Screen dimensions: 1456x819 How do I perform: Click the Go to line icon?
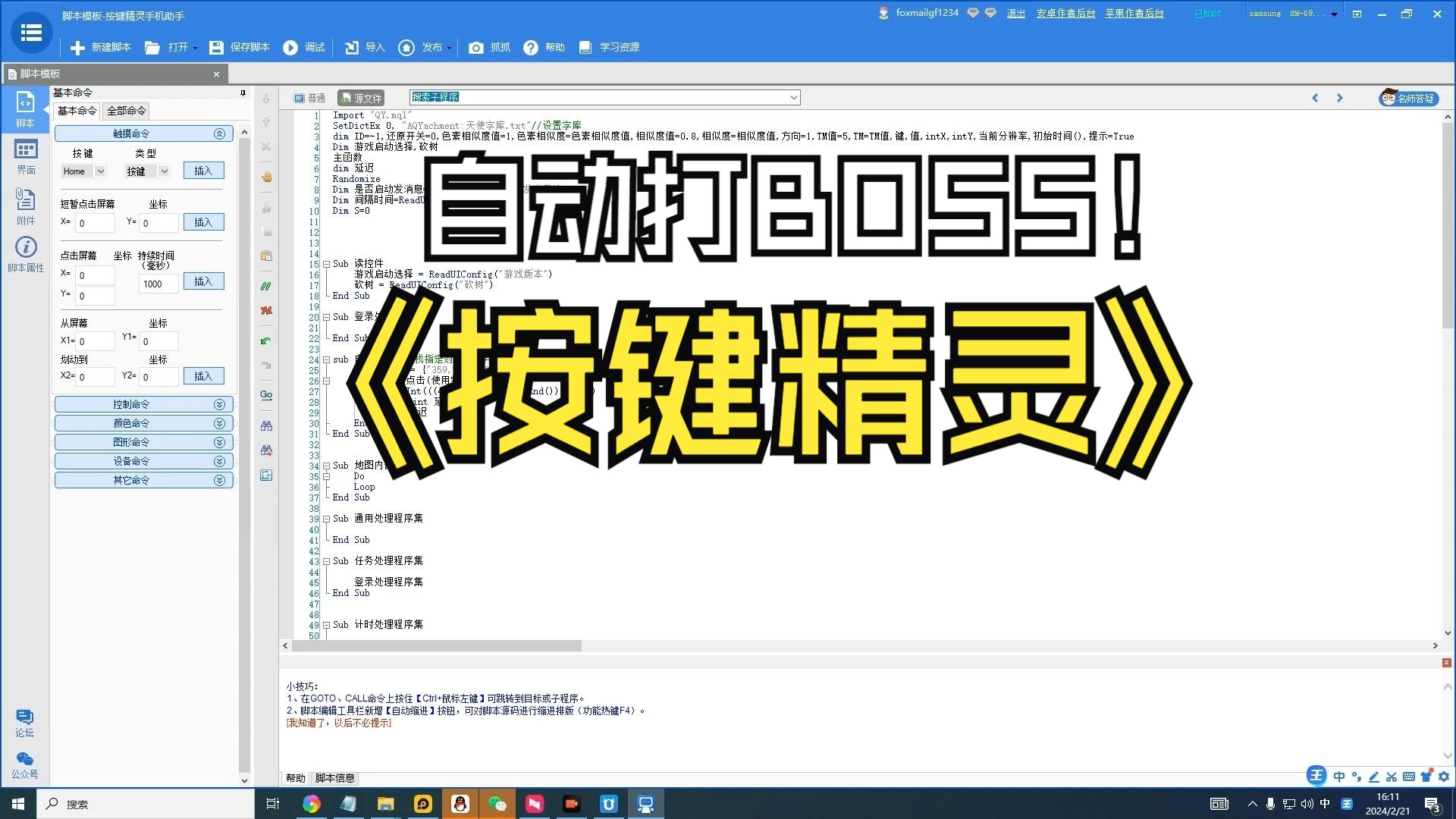click(266, 395)
